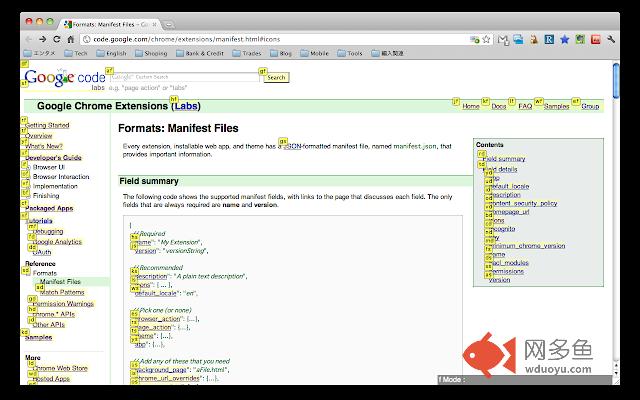Click the red extension icon beside the wrench
Screen dimensions: 640x400
(596, 39)
